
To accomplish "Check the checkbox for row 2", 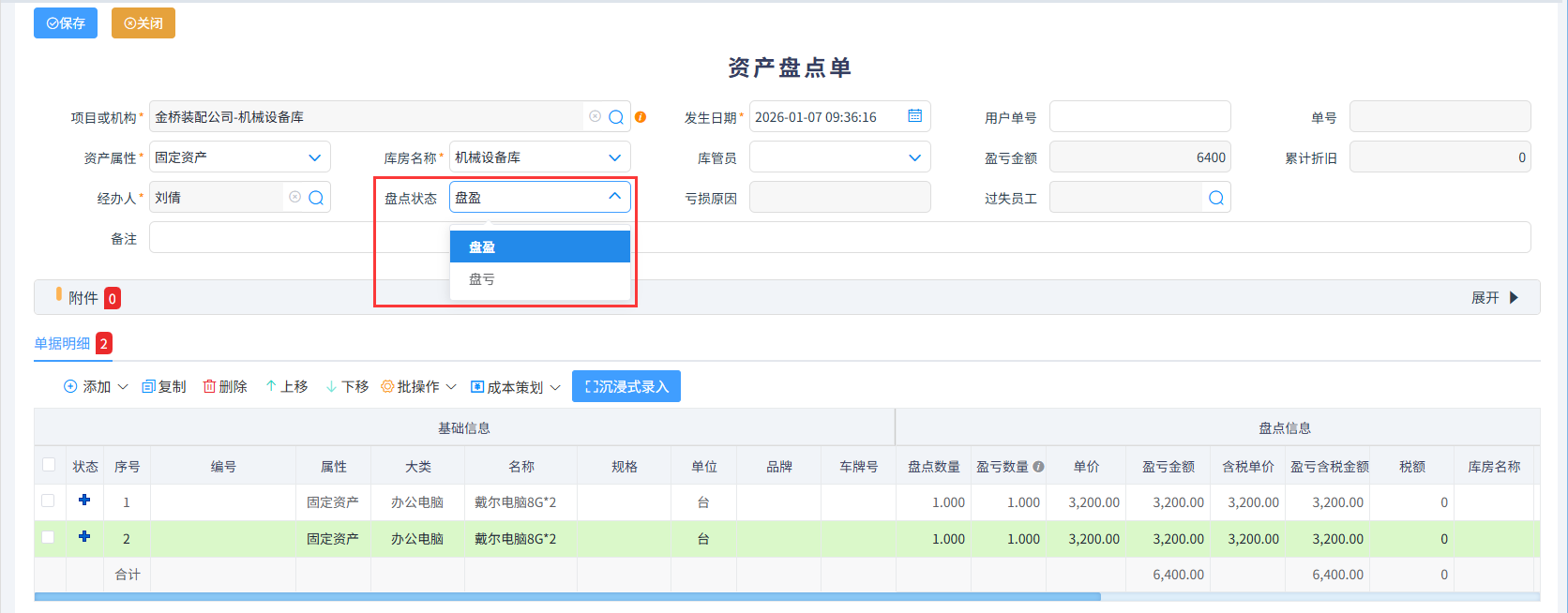I will click(x=48, y=537).
